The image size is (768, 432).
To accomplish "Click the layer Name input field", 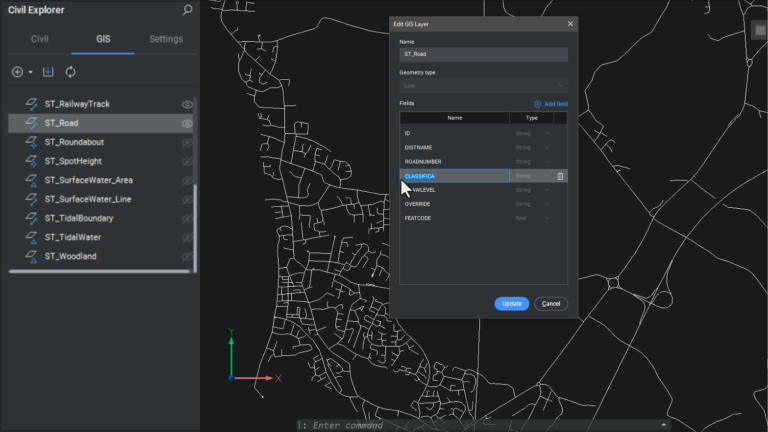I will (483, 55).
